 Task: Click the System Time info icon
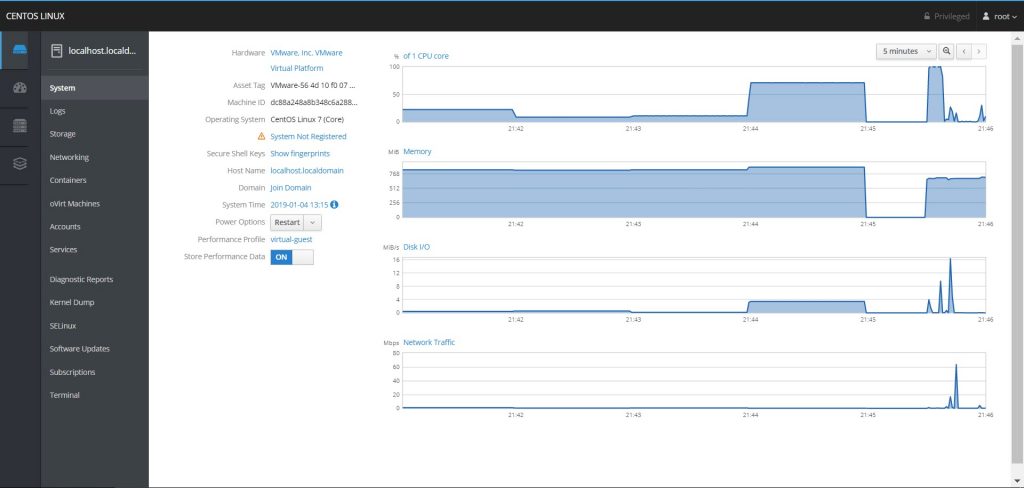coord(334,204)
